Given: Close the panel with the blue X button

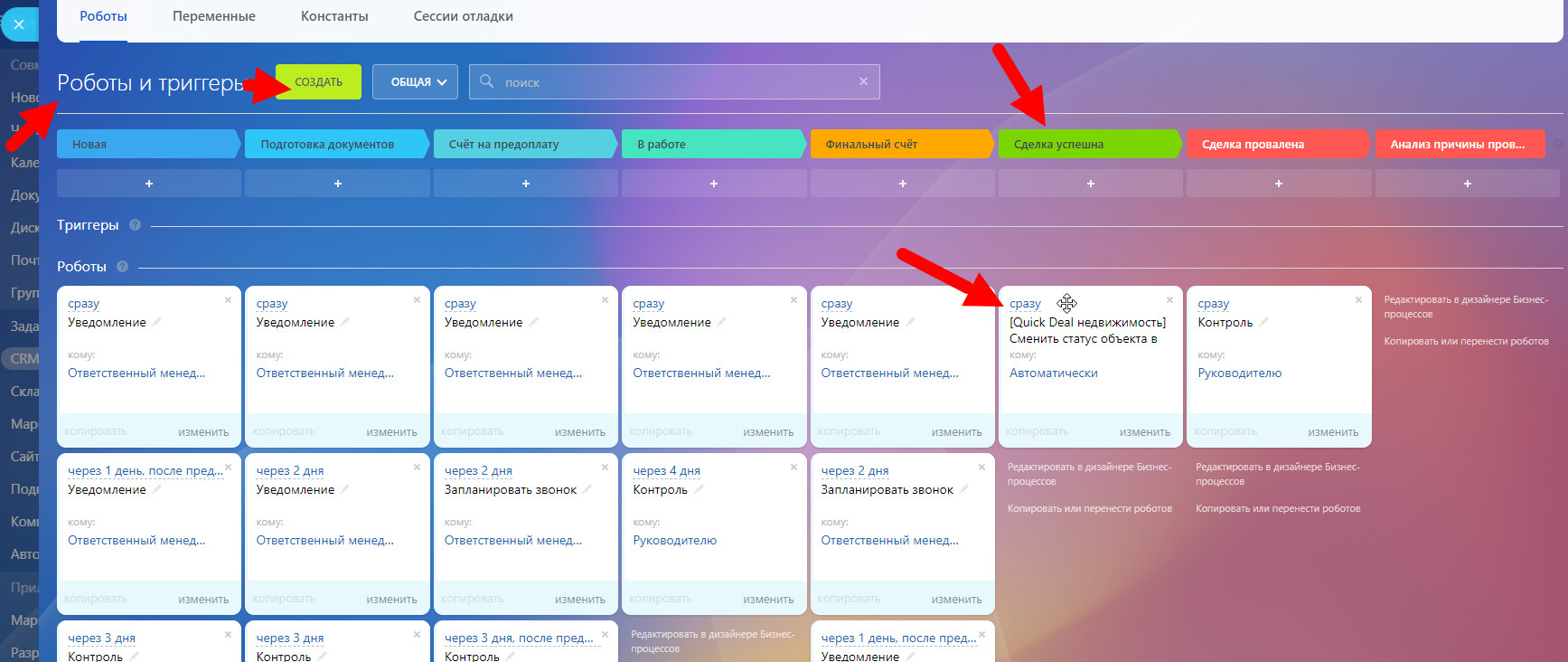Looking at the screenshot, I should coord(18,24).
